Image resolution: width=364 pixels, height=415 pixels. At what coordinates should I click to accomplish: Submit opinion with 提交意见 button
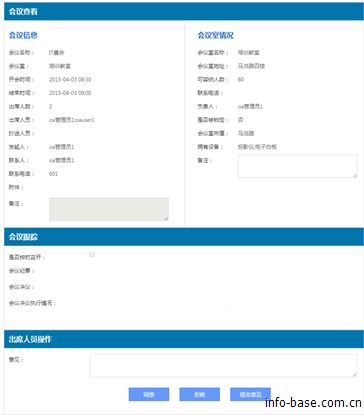pos(250,394)
